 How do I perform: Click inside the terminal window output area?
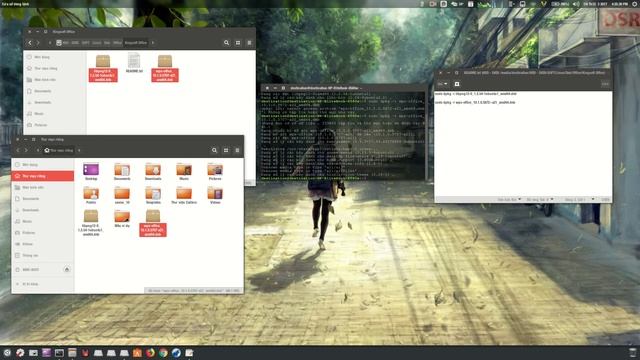coord(343,136)
